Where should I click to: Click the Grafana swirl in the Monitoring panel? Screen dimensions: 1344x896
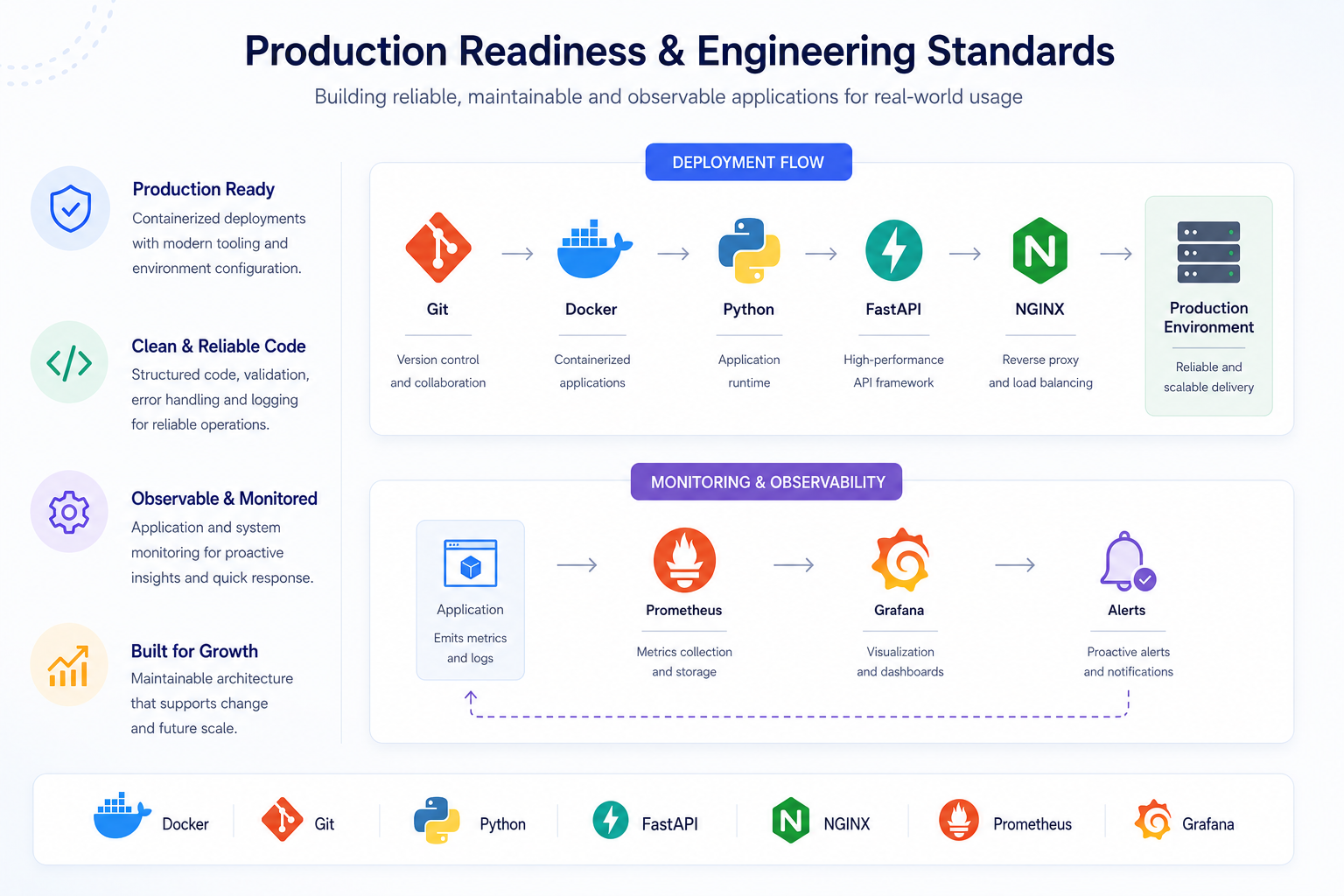(x=899, y=561)
